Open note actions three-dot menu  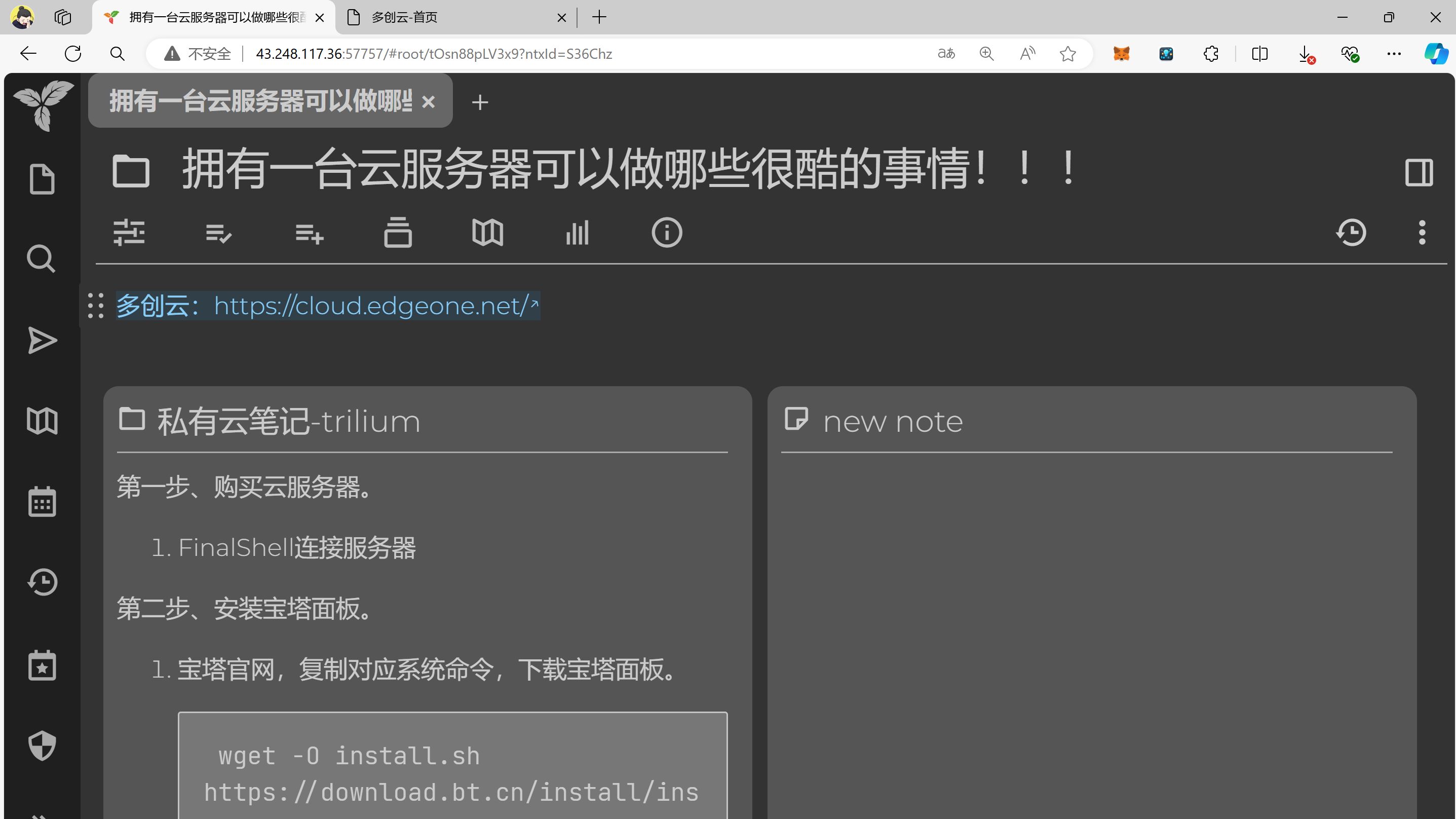coord(1422,233)
